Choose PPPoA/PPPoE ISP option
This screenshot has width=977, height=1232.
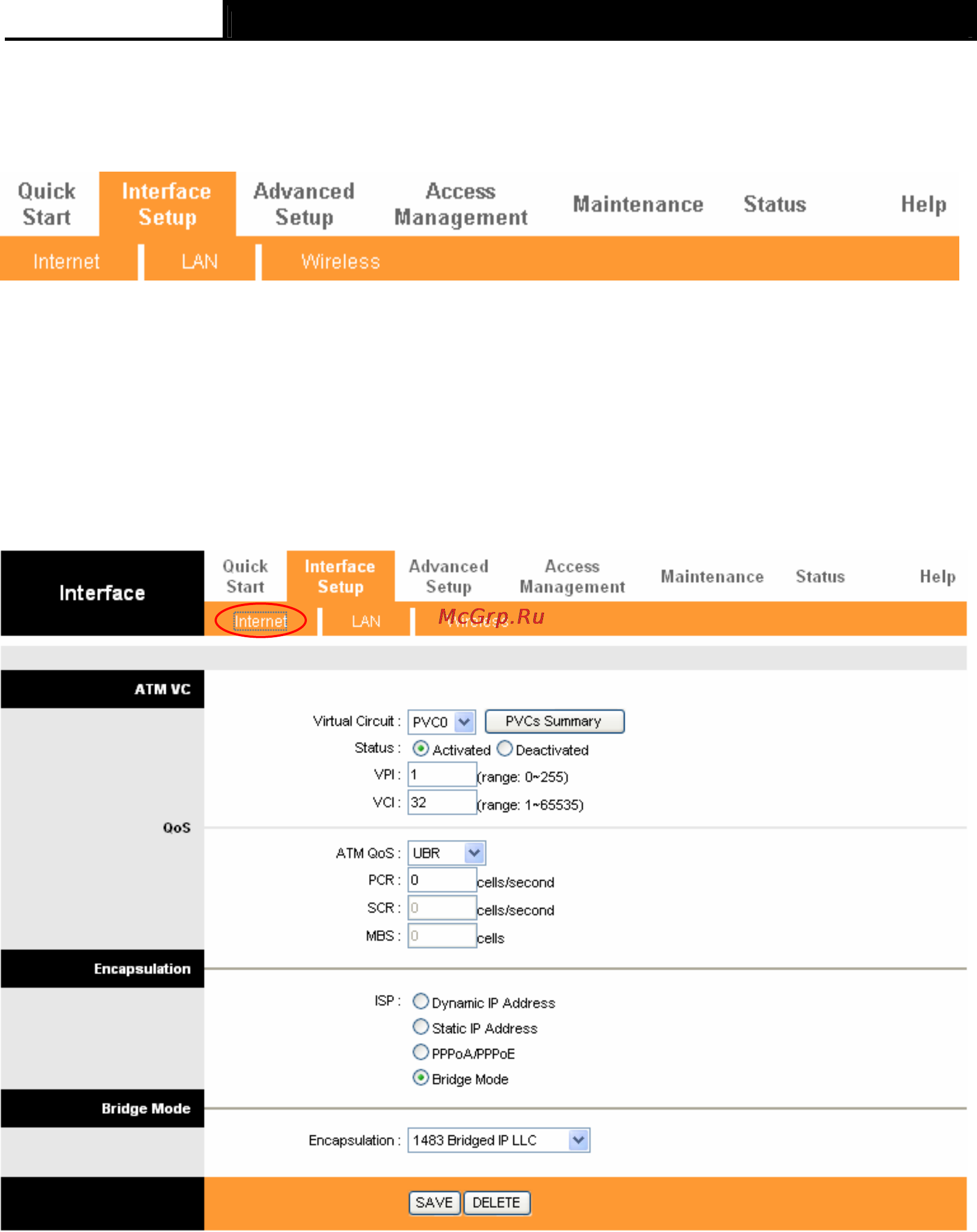pos(420,1052)
